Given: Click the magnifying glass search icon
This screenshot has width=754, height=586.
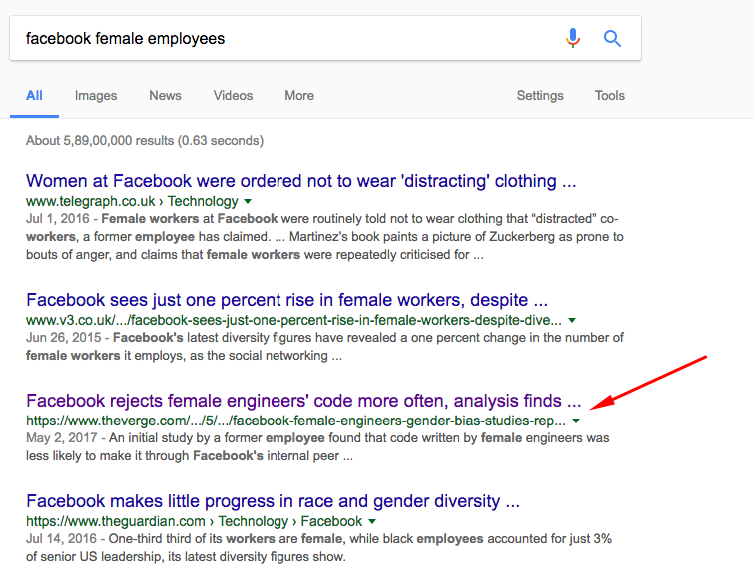Looking at the screenshot, I should (612, 39).
